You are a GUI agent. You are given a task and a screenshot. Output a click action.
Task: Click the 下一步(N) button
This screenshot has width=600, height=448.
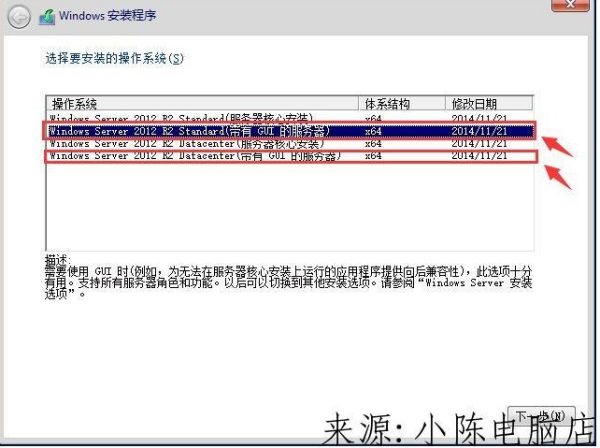coord(541,416)
